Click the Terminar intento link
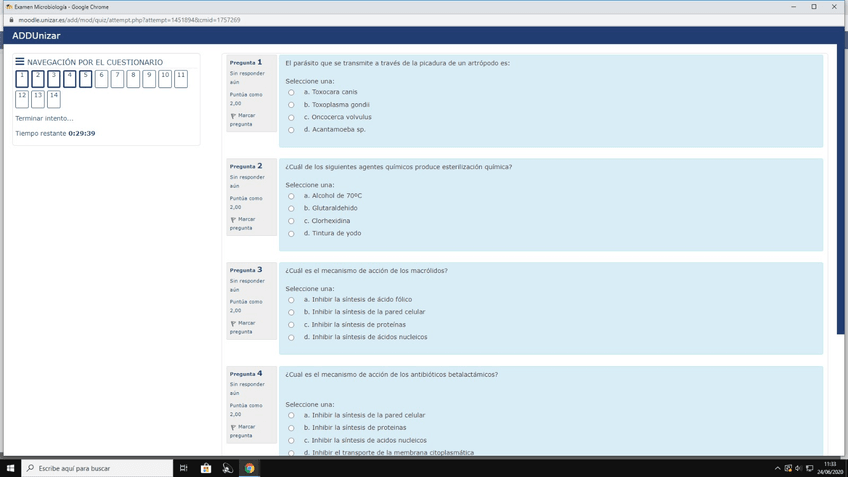 pos(44,118)
